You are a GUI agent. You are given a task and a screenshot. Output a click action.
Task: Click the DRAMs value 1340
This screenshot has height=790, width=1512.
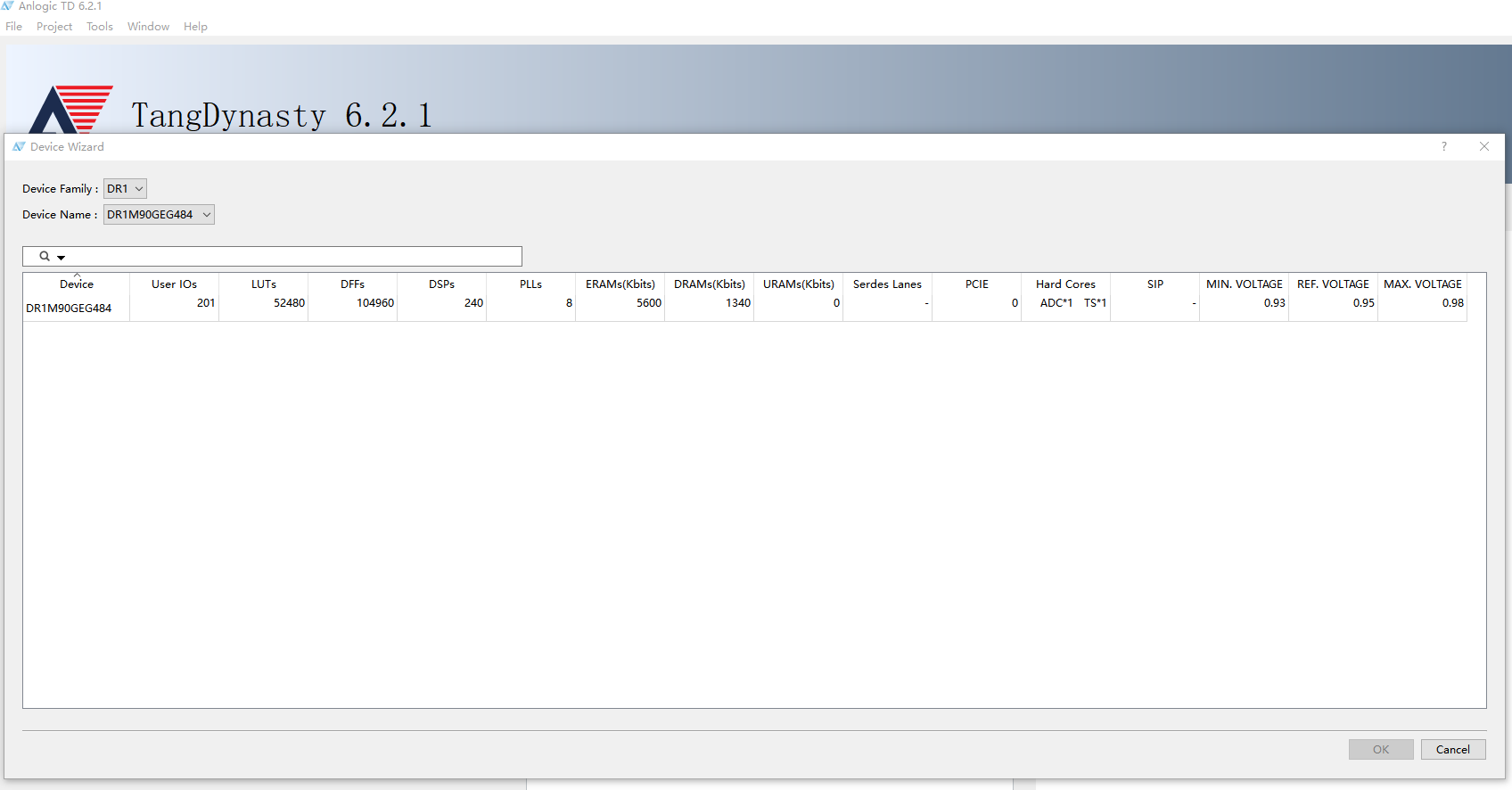[x=738, y=303]
